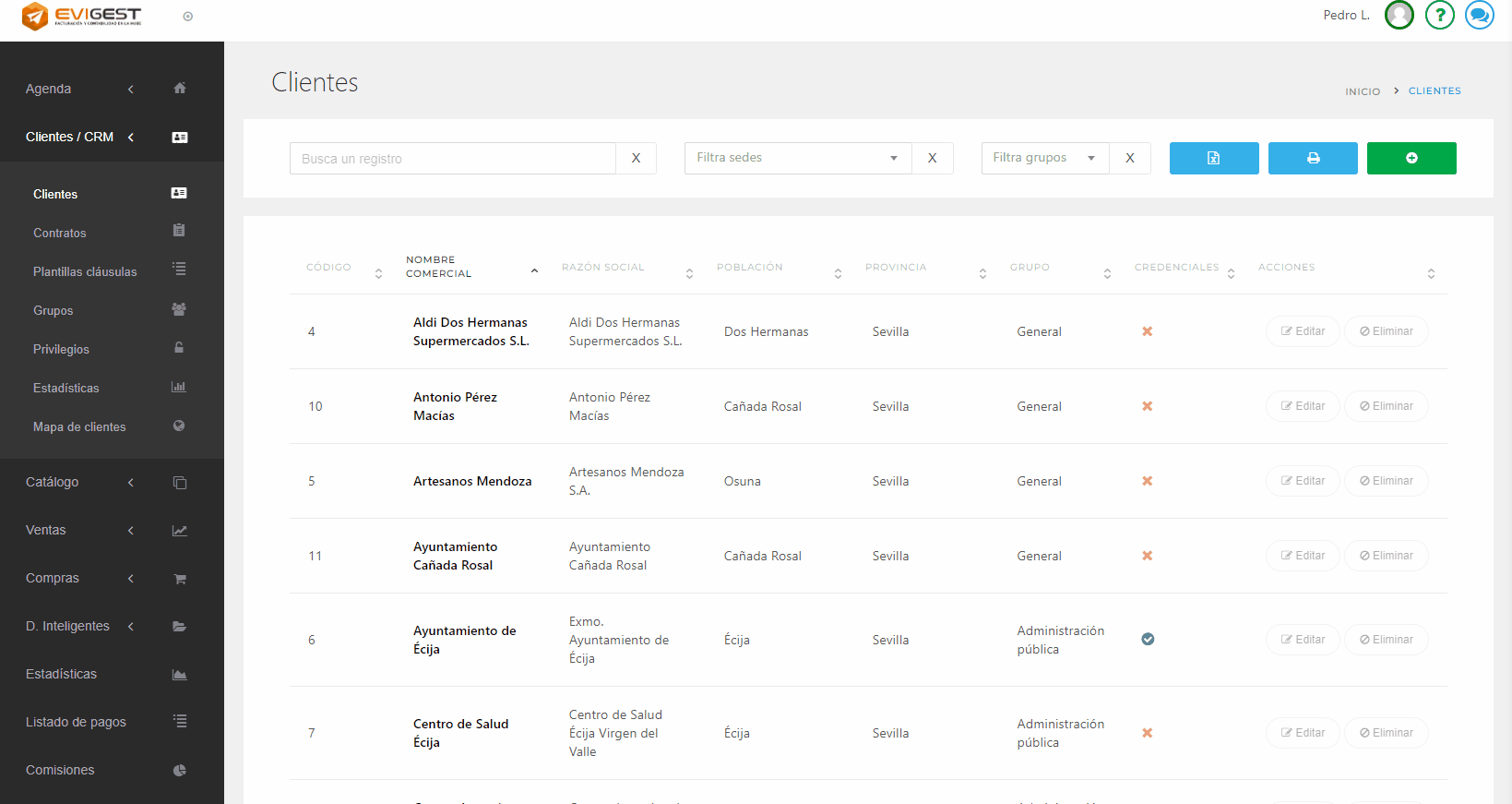Click the blue Excel export button
This screenshot has width=1512, height=804.
[x=1213, y=158]
